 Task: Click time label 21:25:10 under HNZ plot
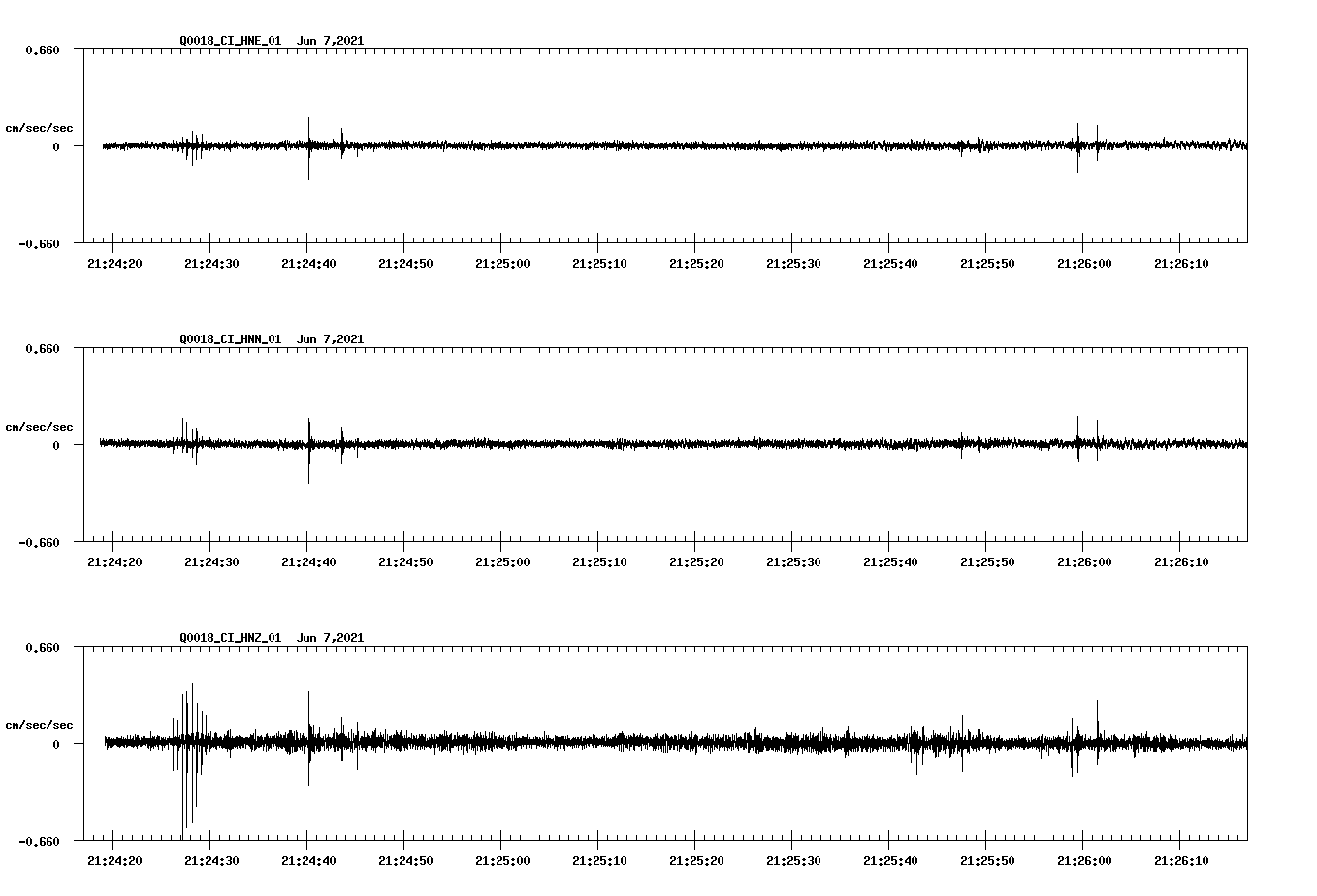tap(599, 860)
